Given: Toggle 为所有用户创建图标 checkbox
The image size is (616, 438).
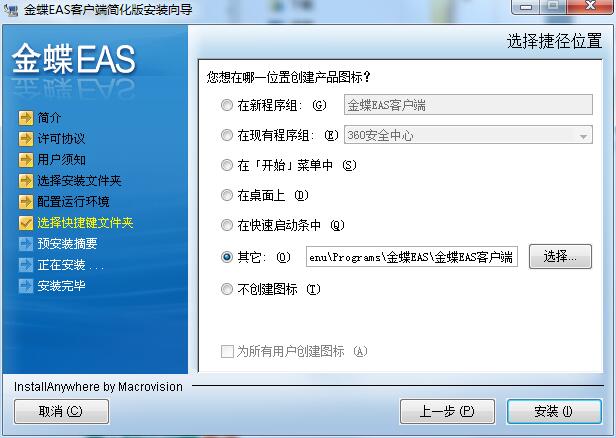Looking at the screenshot, I should click(227, 351).
